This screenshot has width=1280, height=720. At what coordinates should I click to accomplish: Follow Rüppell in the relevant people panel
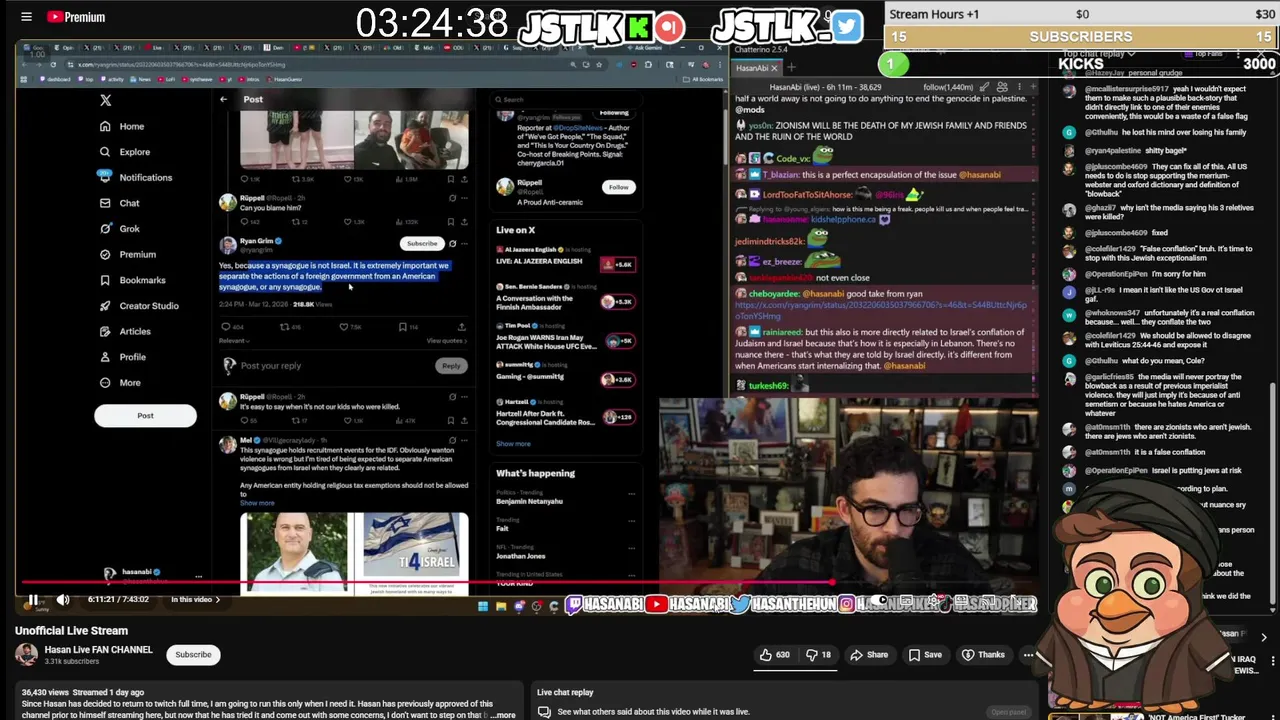619,187
